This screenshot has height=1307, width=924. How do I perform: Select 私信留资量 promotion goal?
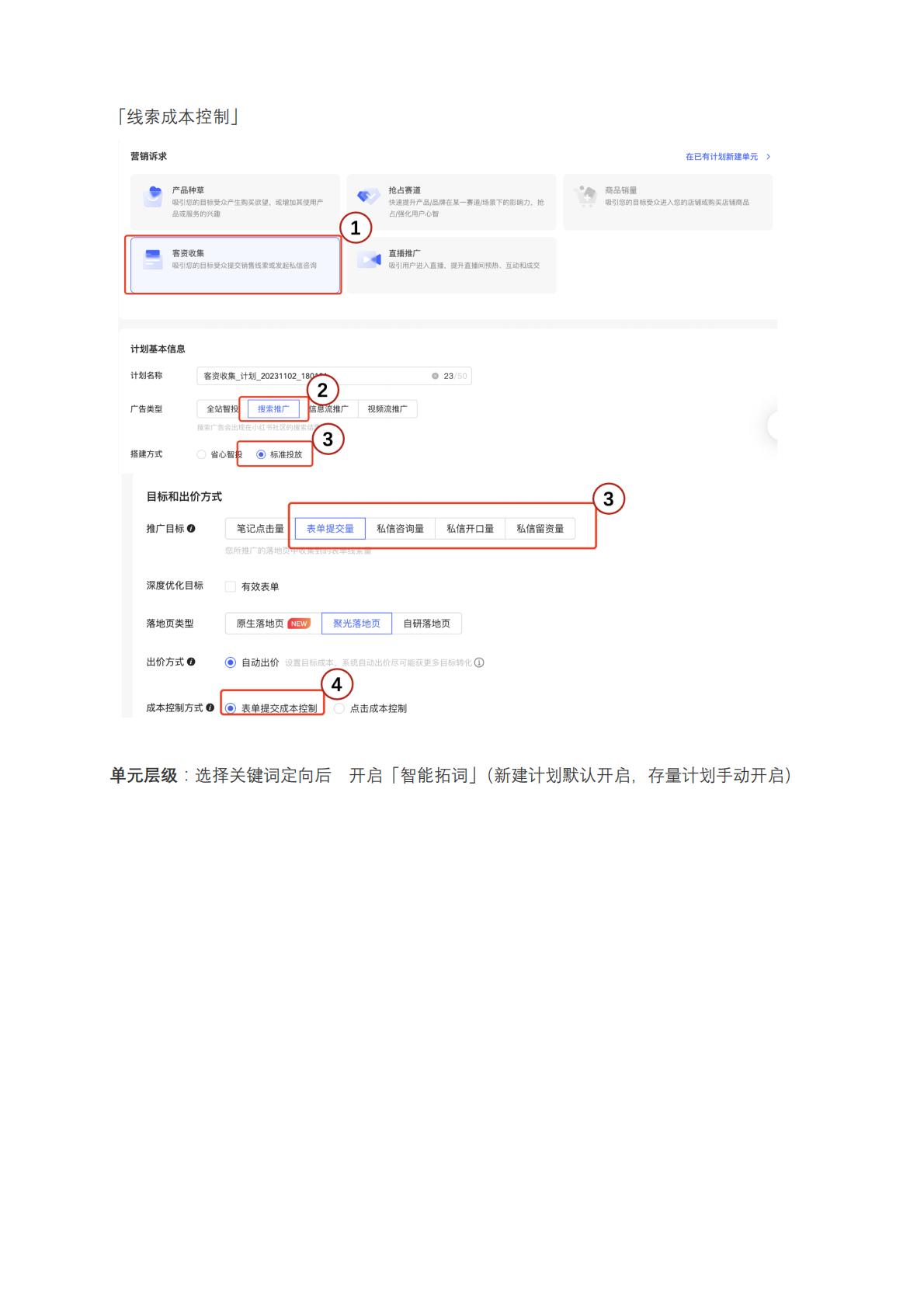point(540,529)
